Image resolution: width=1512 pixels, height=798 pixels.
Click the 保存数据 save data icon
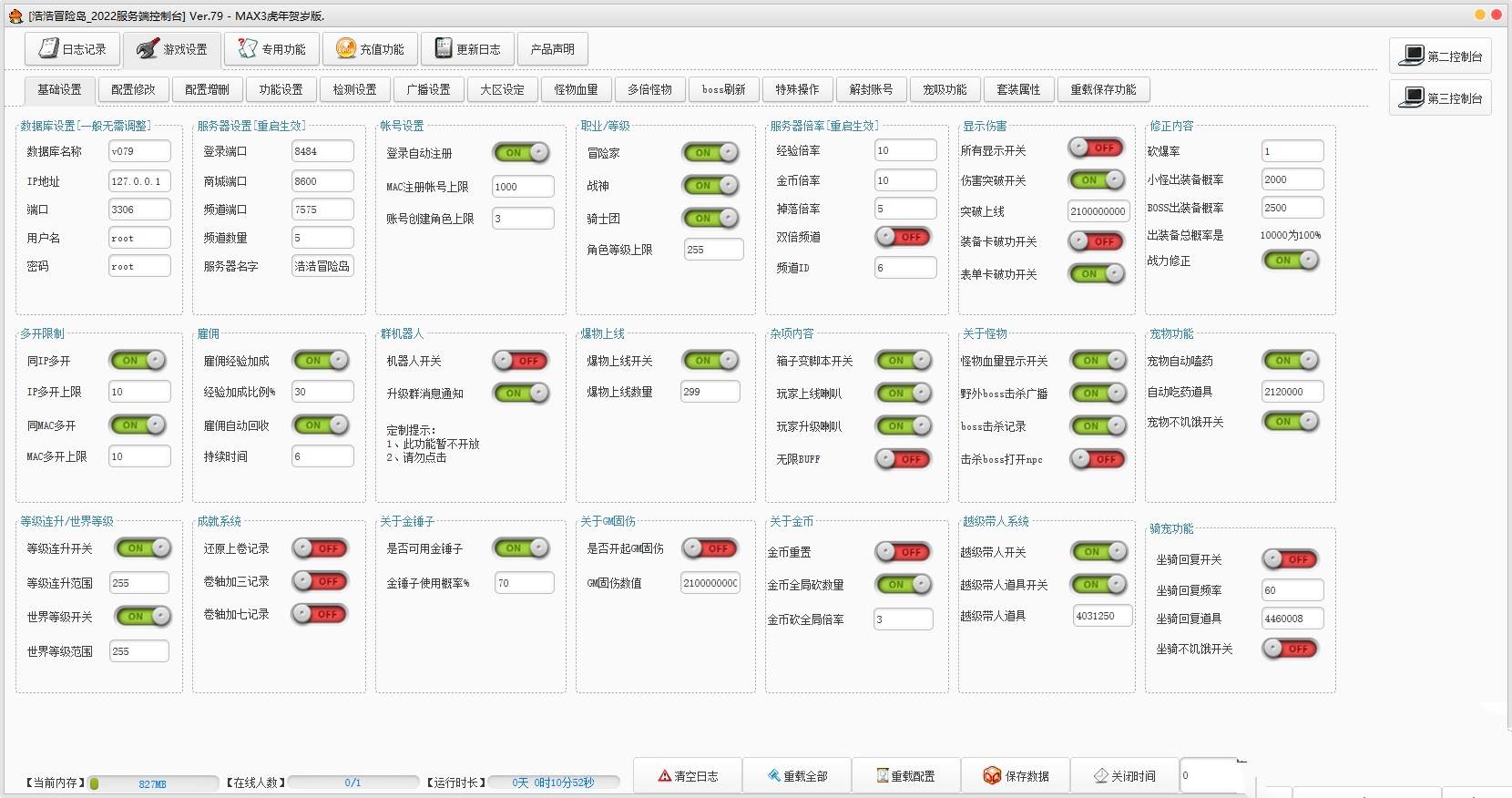click(x=992, y=776)
